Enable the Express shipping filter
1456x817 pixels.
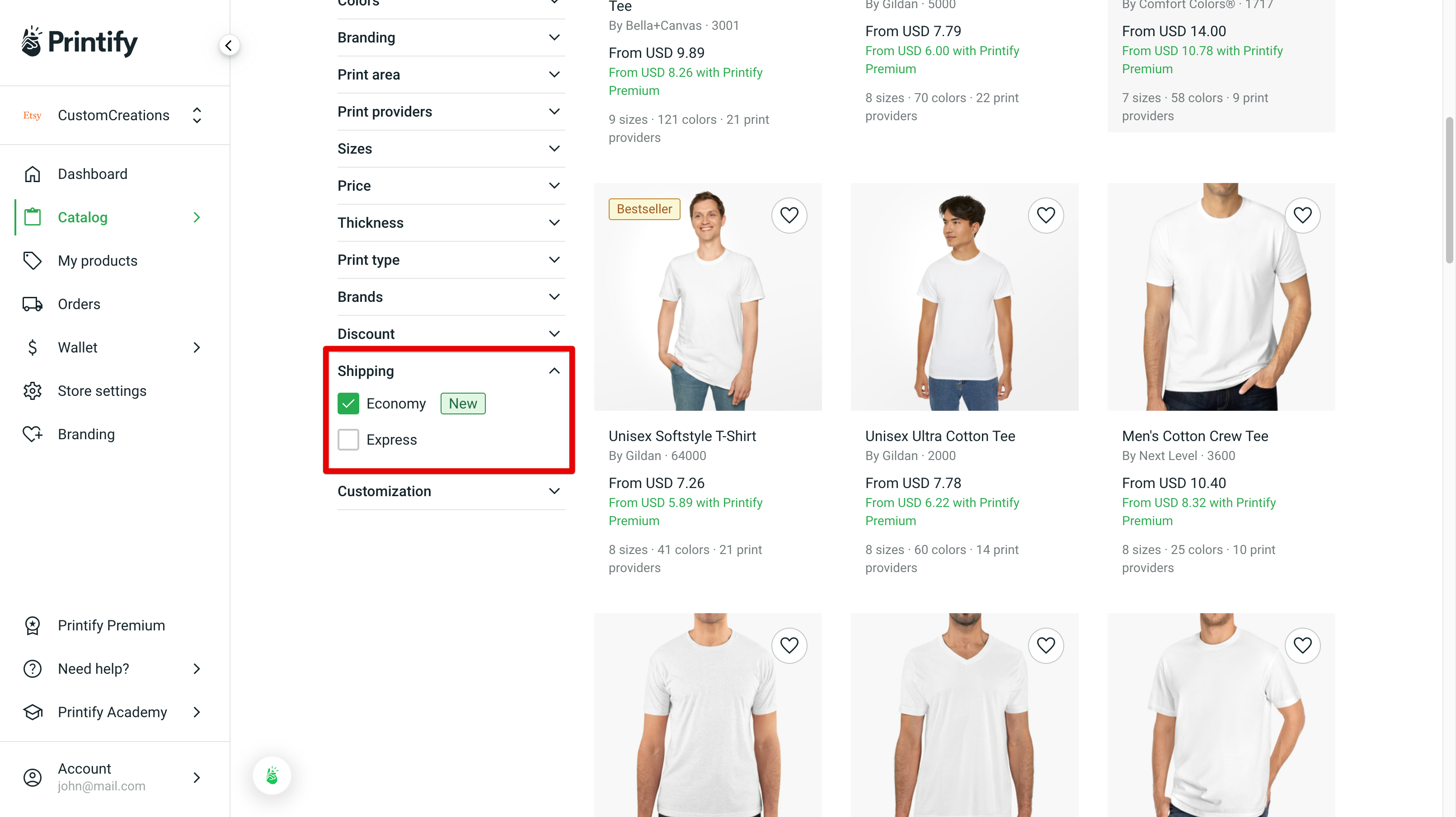click(x=348, y=440)
